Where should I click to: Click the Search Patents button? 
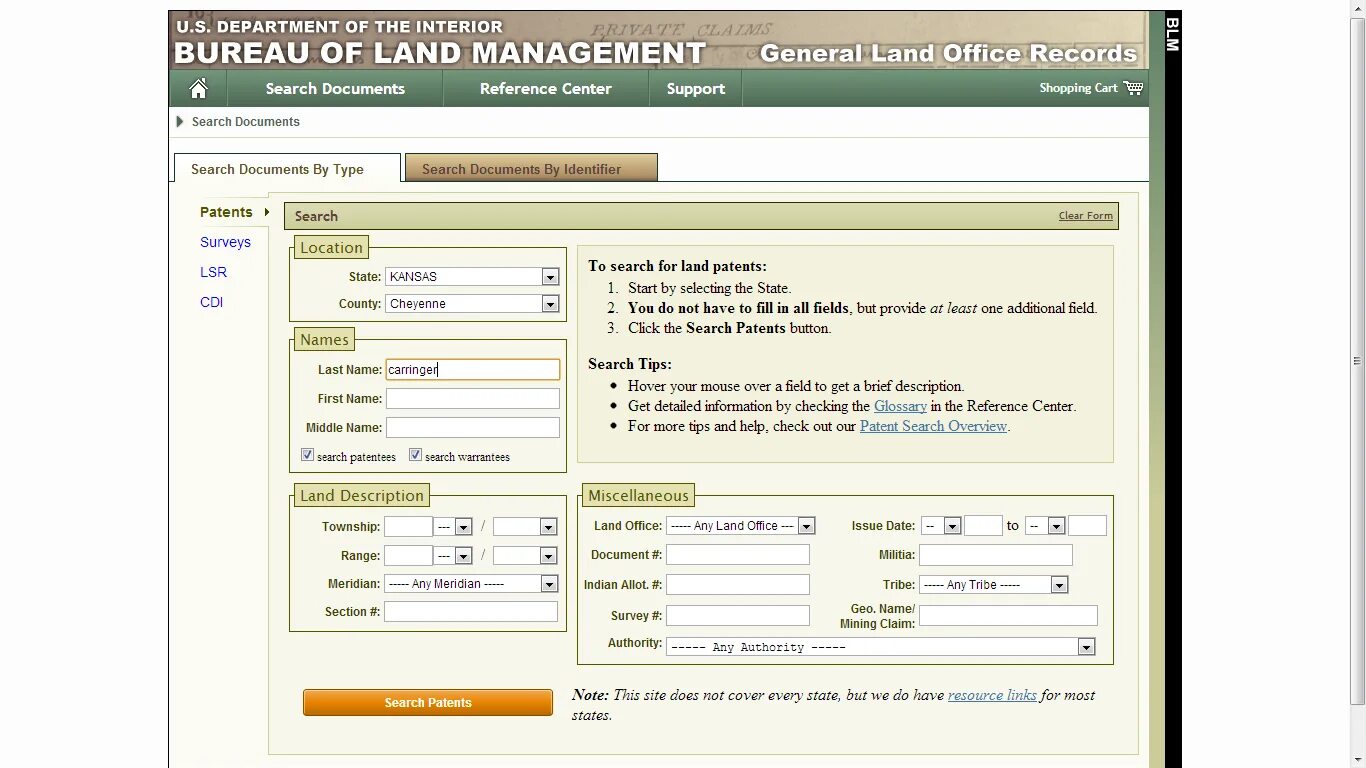coord(428,703)
